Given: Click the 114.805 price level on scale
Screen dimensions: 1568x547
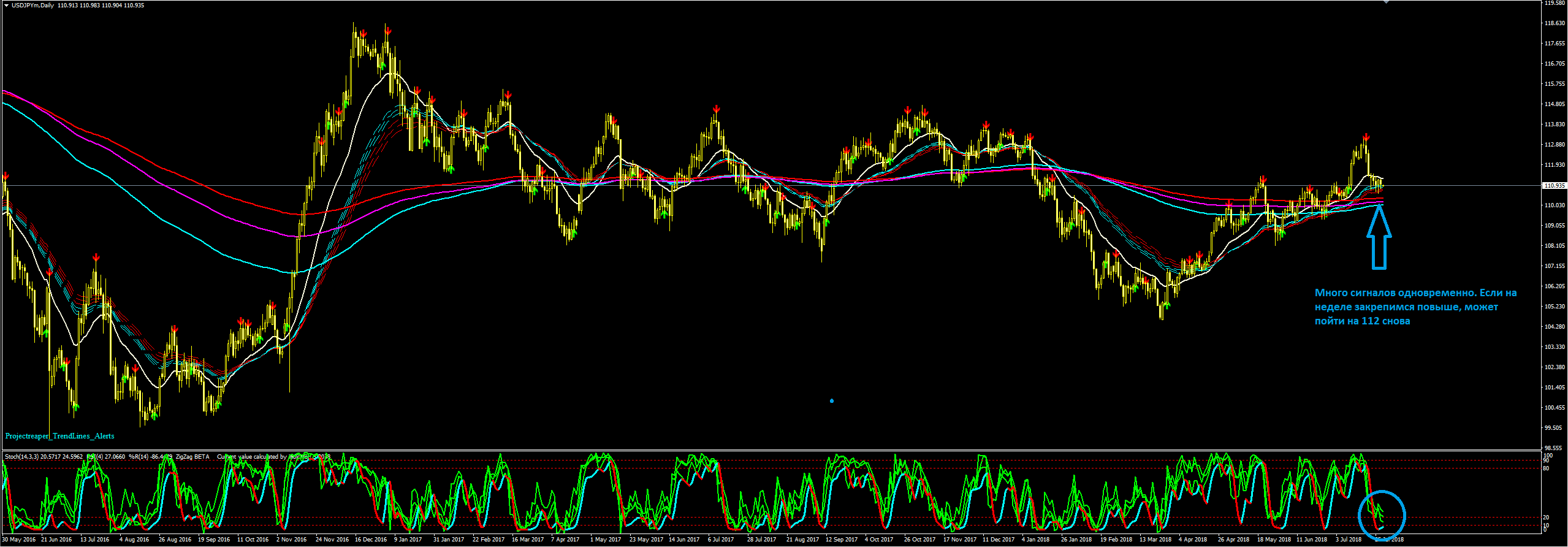Looking at the screenshot, I should 1555,104.
